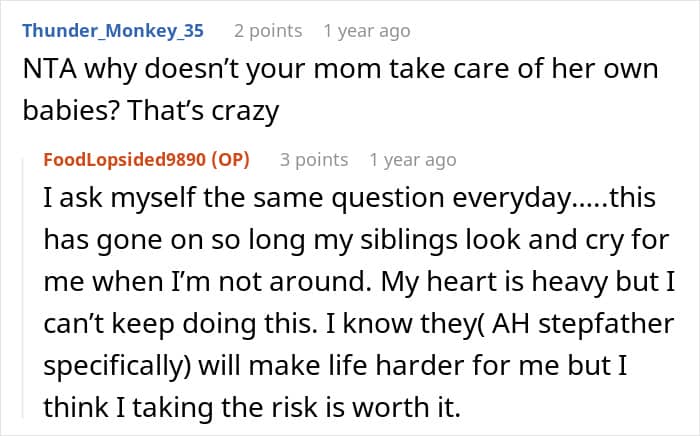700x436 pixels.
Task: Open Thunder_Monkey_35's '1 year ago' timestamp
Action: [367, 31]
